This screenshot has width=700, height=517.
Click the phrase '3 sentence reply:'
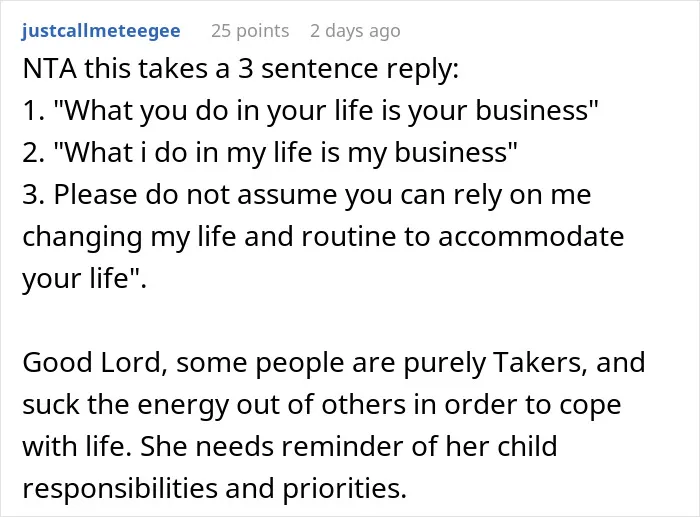click(348, 69)
